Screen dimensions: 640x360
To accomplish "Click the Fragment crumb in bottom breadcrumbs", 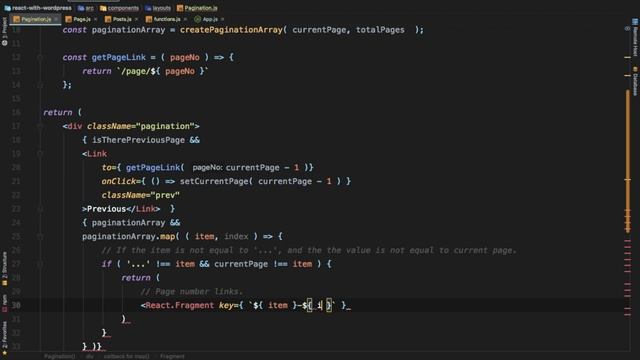I will [x=172, y=356].
